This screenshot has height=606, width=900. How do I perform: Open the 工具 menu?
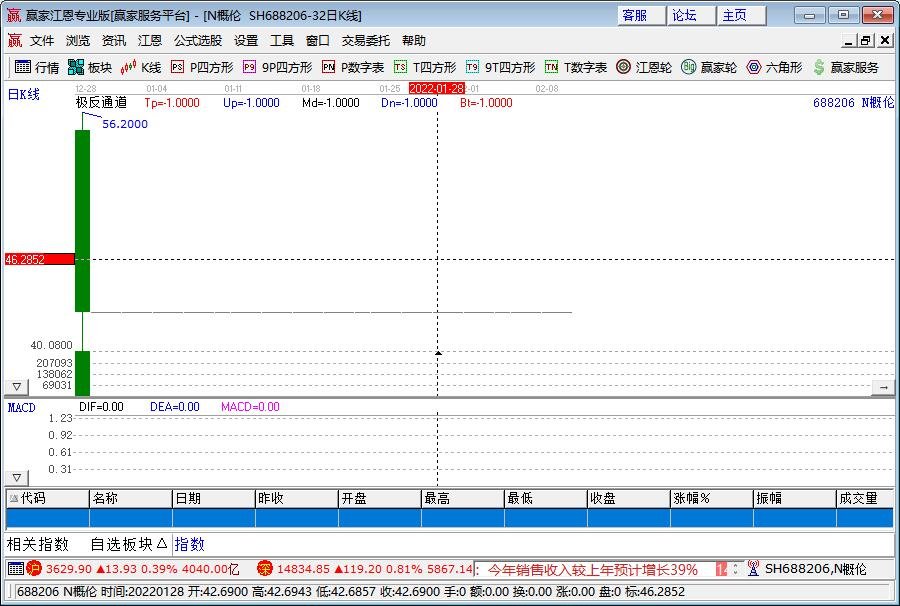[x=282, y=40]
